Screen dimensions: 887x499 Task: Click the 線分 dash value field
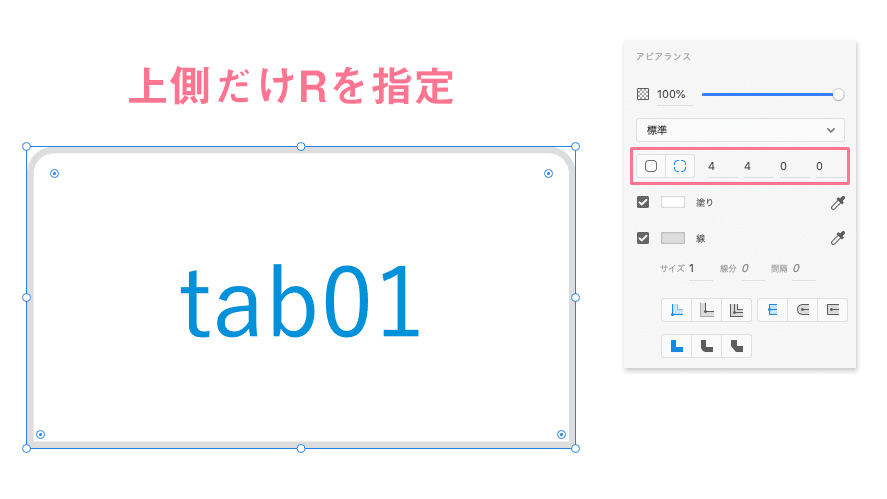pos(752,269)
